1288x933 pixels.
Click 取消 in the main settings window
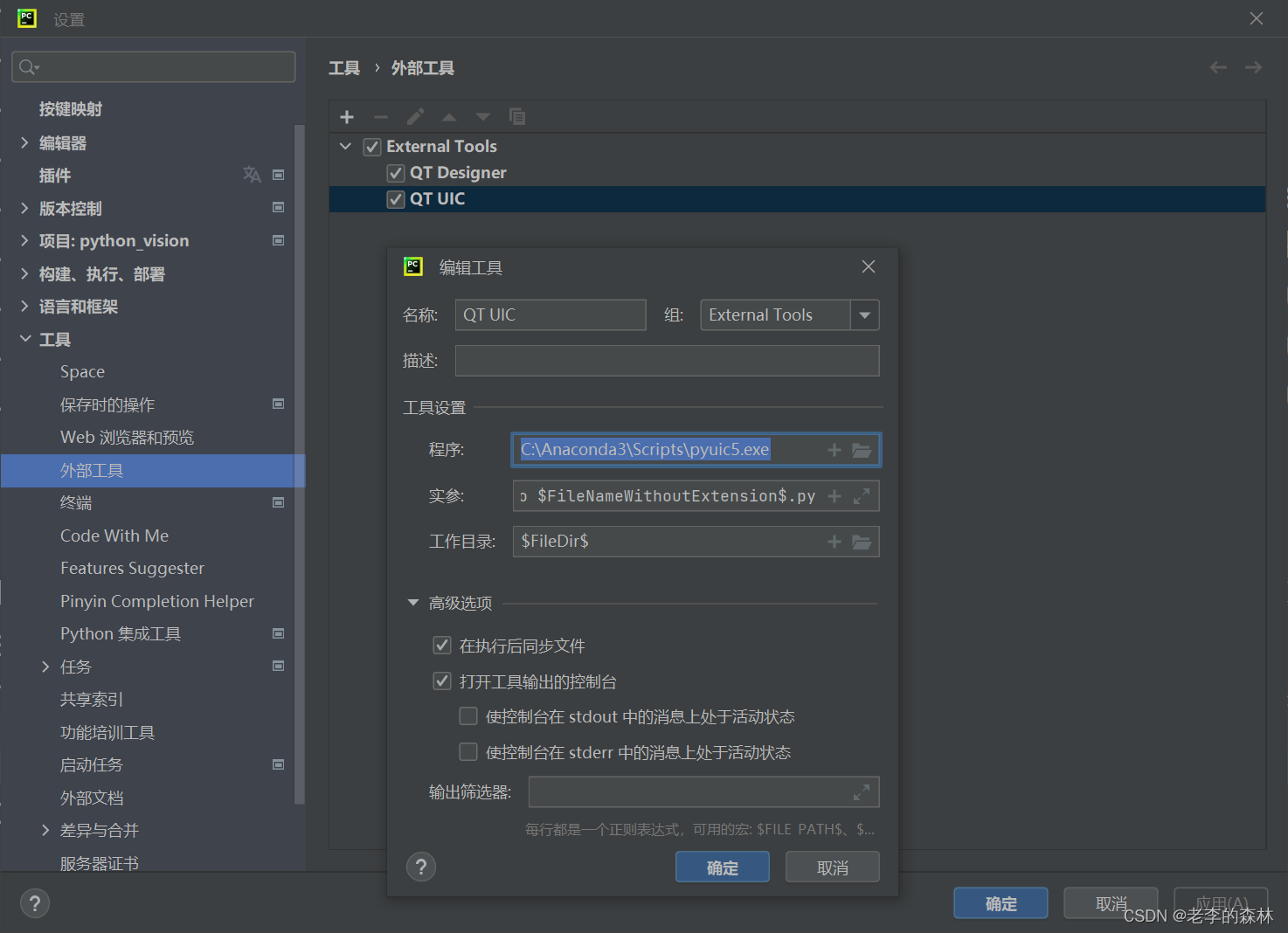pos(1111,903)
